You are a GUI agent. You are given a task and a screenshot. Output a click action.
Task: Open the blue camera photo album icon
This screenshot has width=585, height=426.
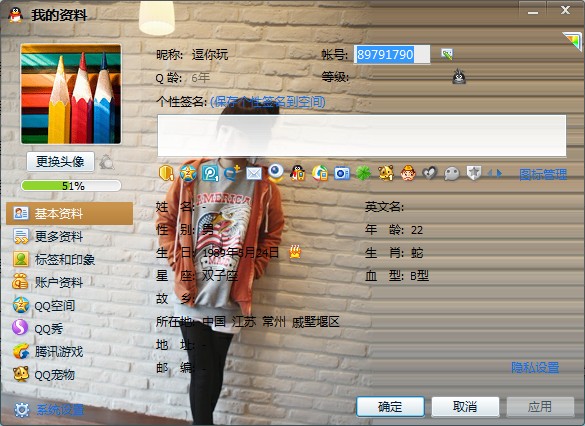click(342, 173)
